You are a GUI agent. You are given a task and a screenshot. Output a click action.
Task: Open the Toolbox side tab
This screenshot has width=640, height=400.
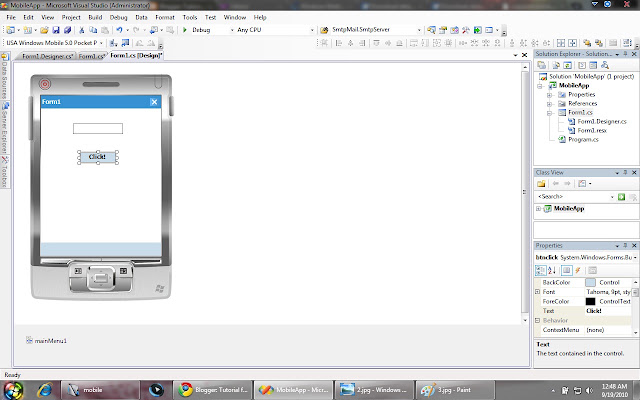point(4,172)
